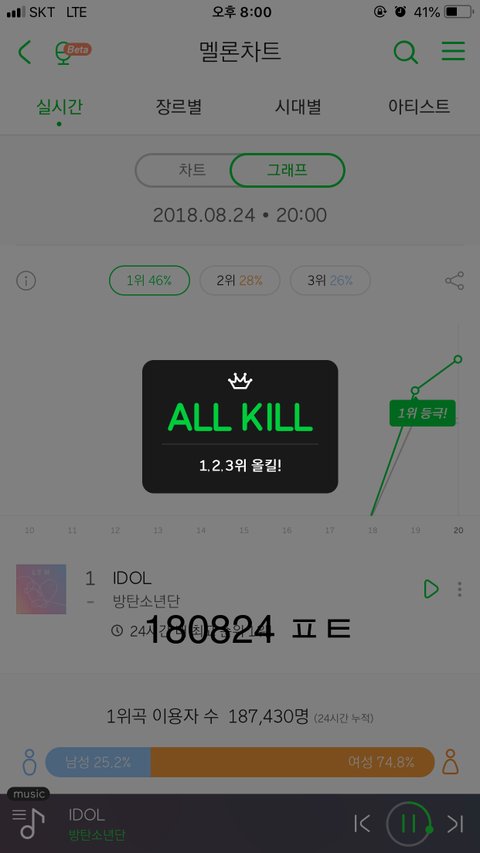Tap the green back arrow
This screenshot has width=480, height=853.
(24, 52)
